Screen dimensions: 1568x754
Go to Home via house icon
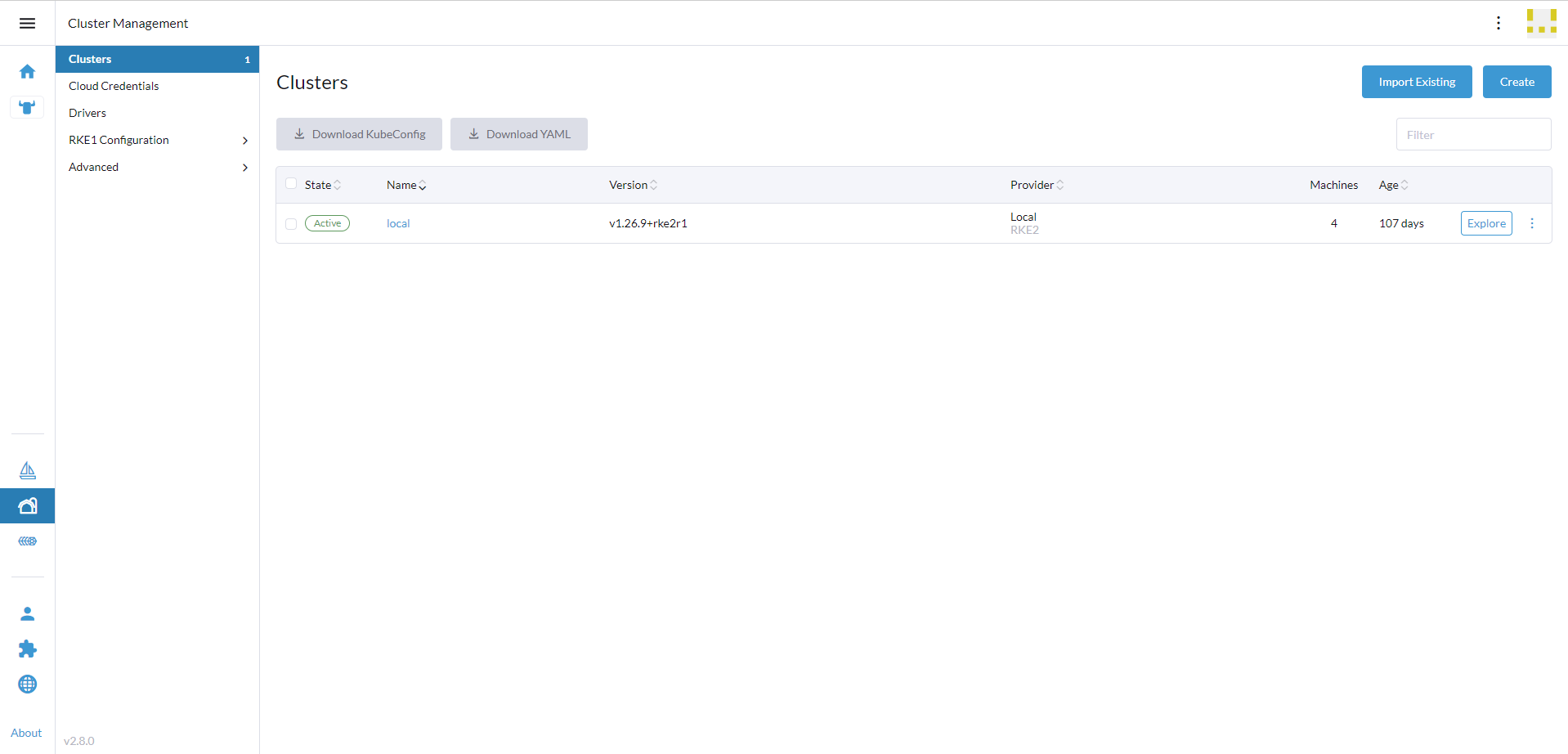(27, 72)
